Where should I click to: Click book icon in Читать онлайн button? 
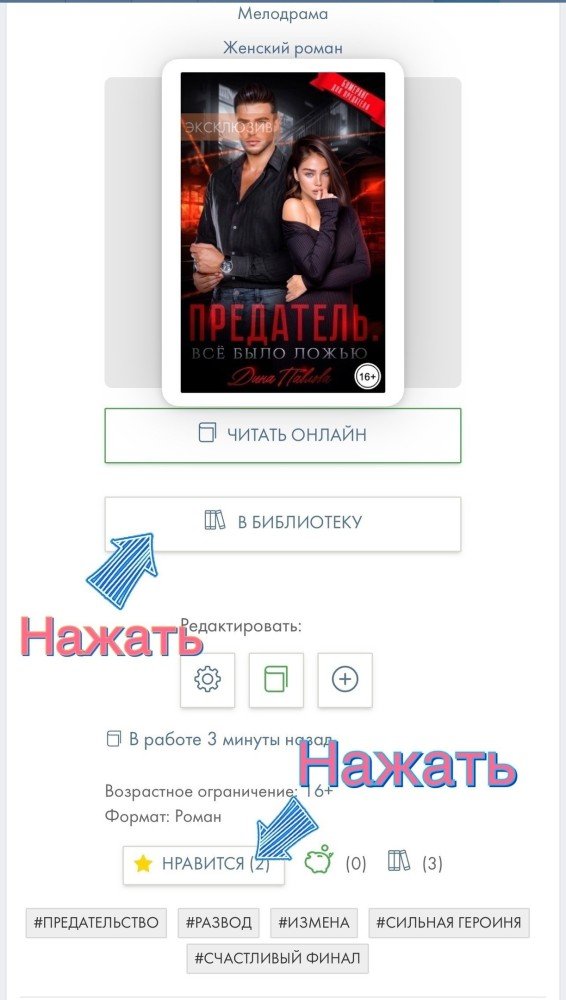click(x=207, y=433)
